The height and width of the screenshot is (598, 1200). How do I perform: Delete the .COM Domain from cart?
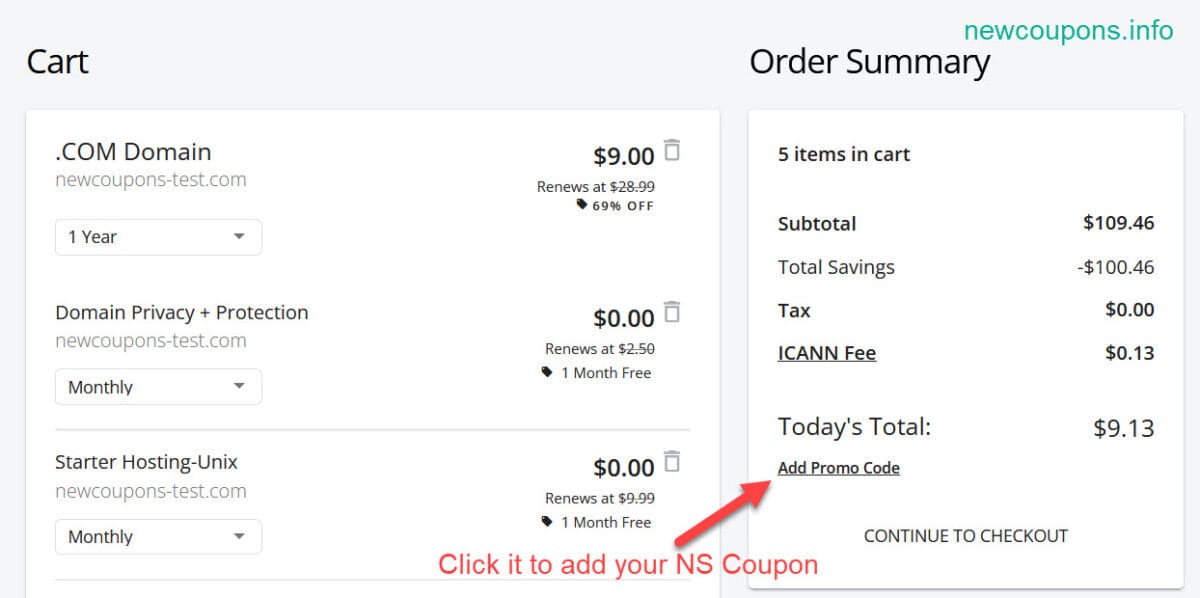click(672, 149)
